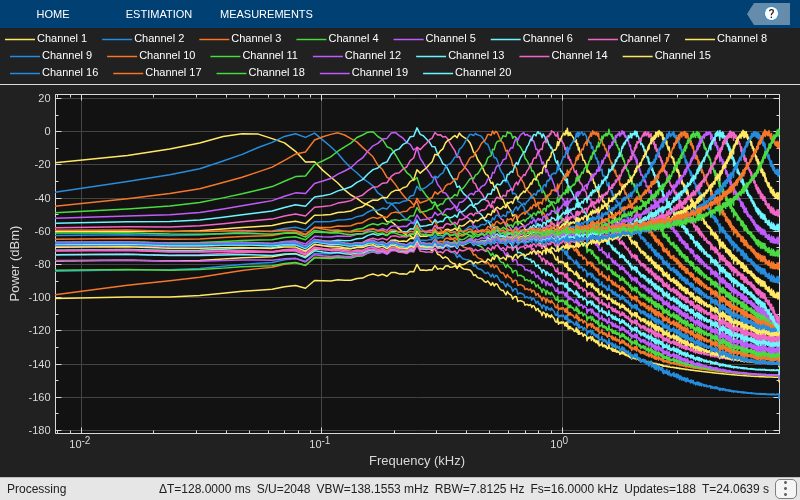Image resolution: width=800 pixels, height=500 pixels.
Task: Toggle Channel 2 legend entry
Action: tap(143, 38)
